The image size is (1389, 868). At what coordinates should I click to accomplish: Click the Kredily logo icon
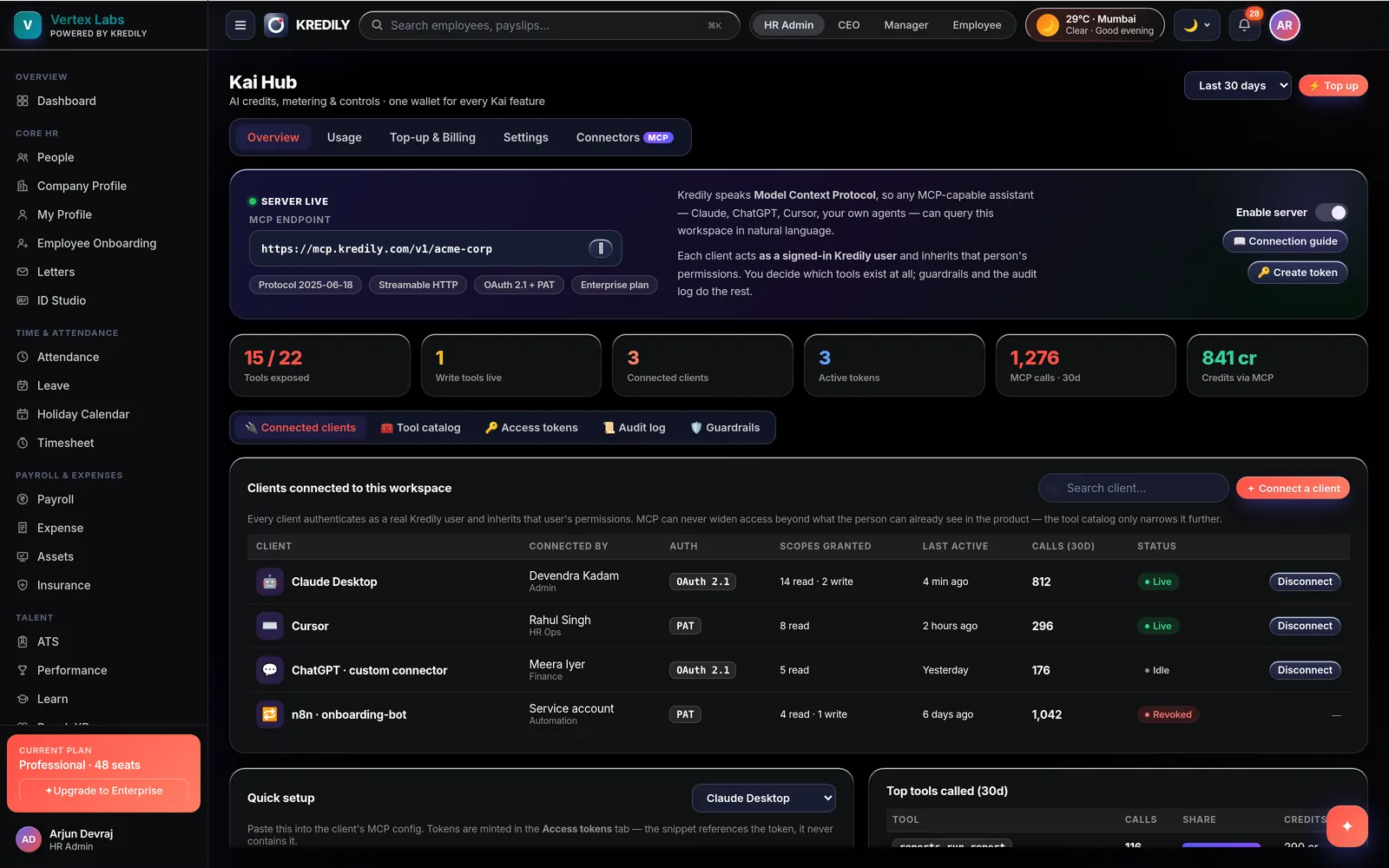point(276,25)
